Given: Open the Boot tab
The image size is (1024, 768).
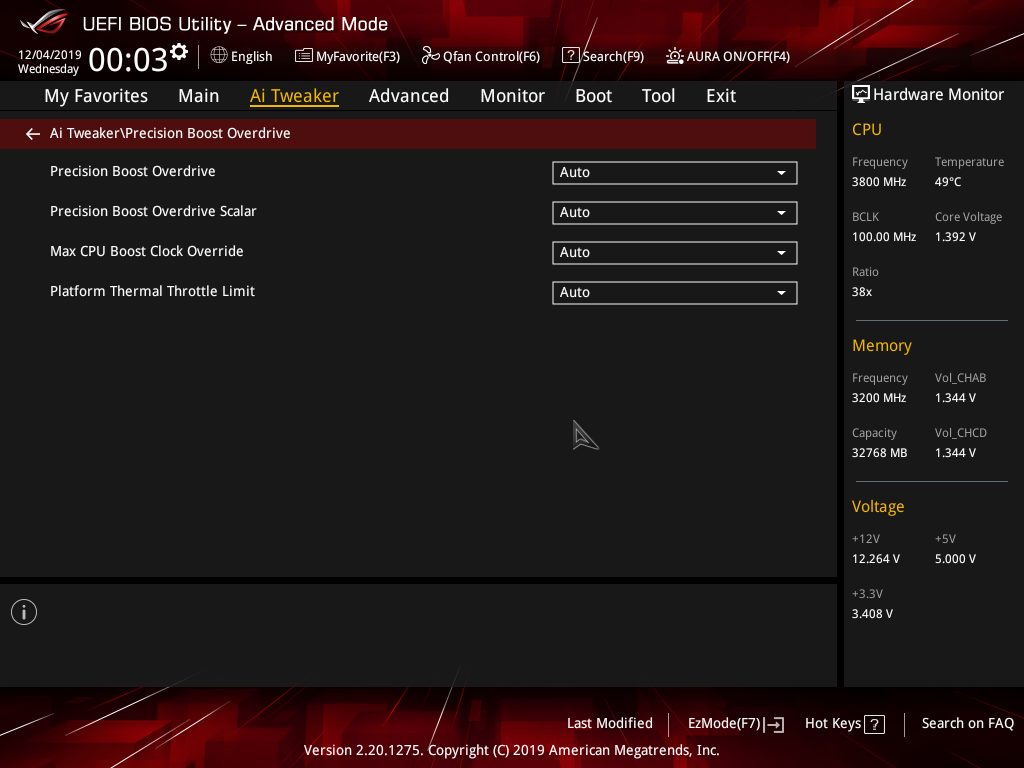Looking at the screenshot, I should click(594, 96).
